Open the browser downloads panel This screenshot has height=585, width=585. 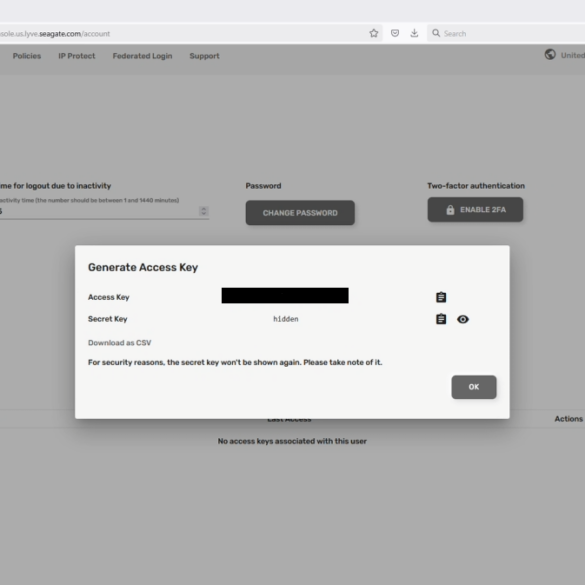414,33
